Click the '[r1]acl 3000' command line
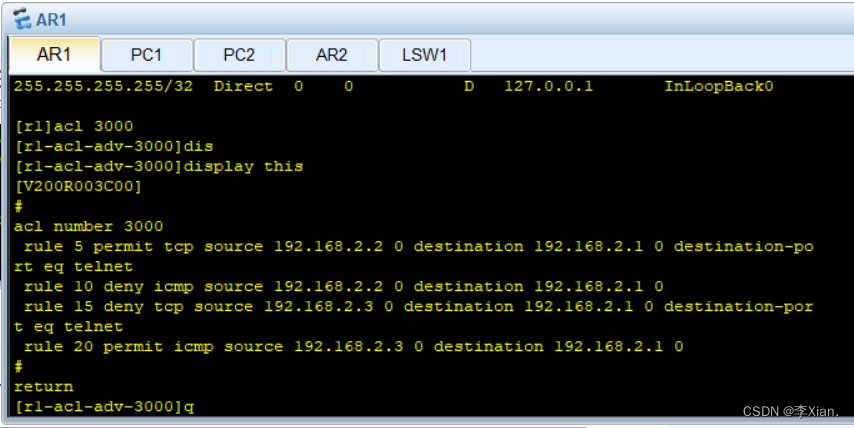The width and height of the screenshot is (854, 428). click(74, 126)
